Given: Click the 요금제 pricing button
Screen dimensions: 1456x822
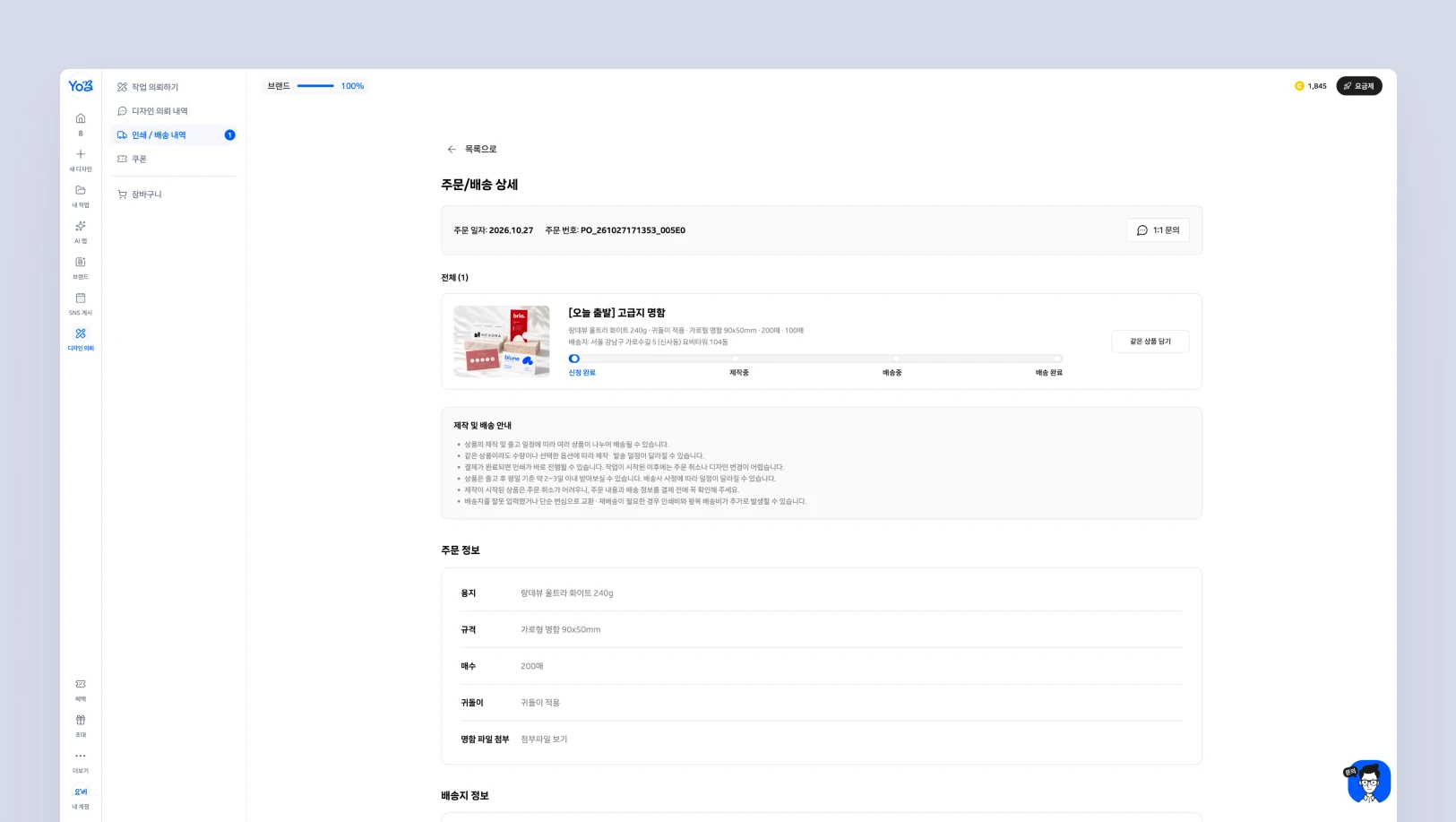Looking at the screenshot, I should click(1359, 86).
